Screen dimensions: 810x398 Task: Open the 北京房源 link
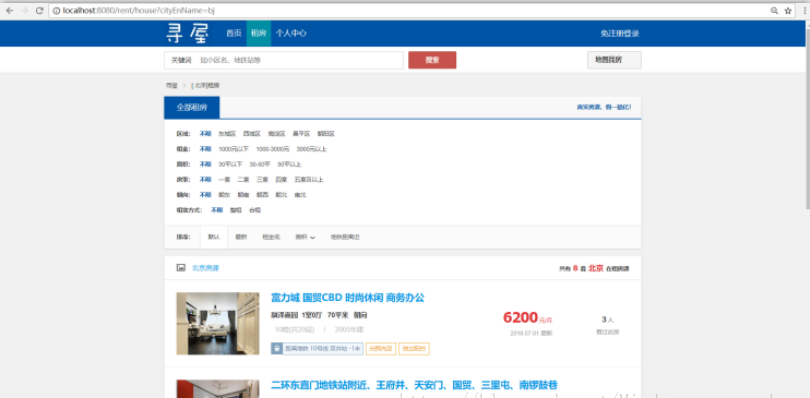pos(206,268)
